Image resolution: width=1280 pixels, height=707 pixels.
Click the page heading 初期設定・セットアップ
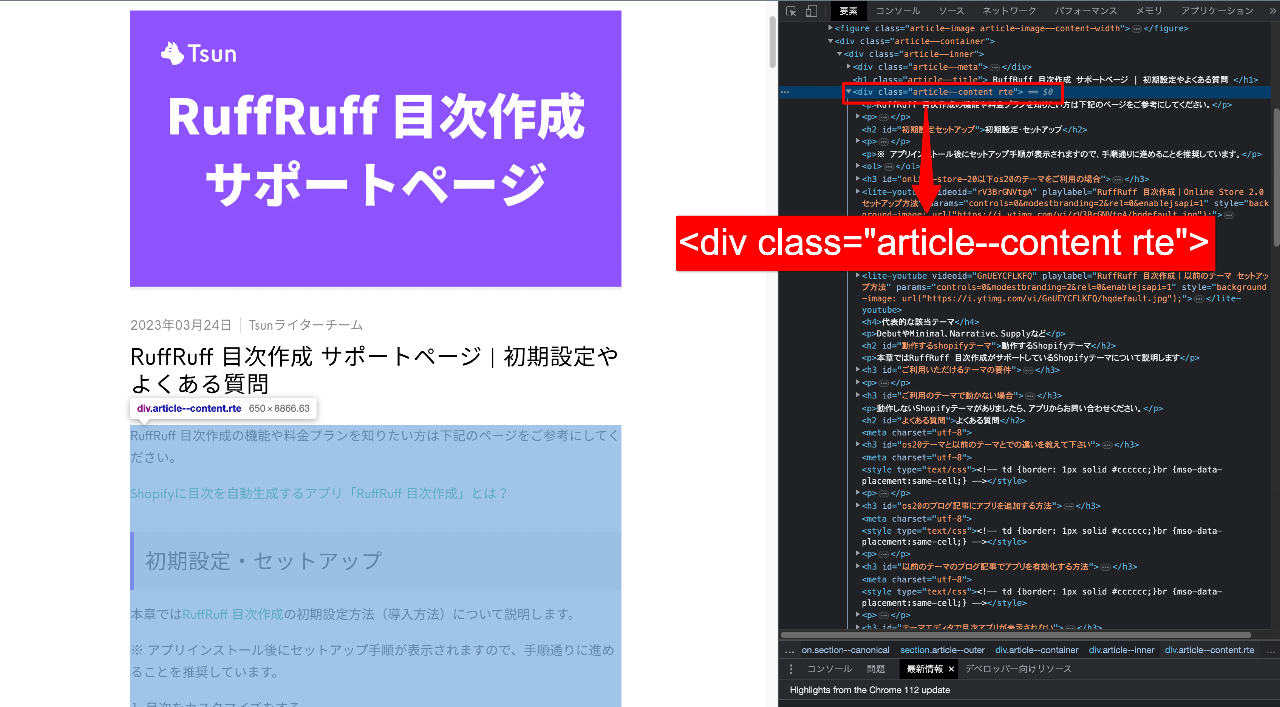(263, 560)
